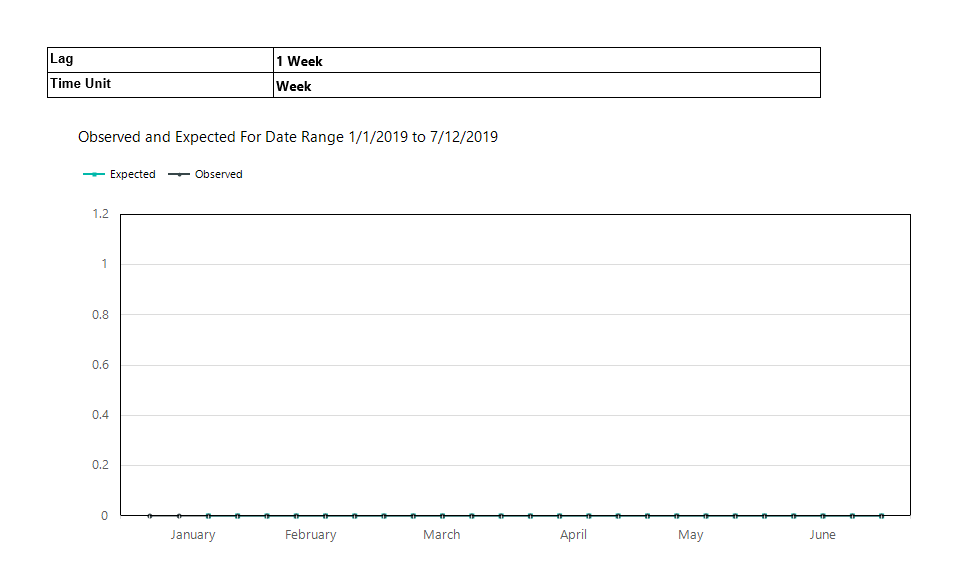The height and width of the screenshot is (587, 974).
Task: Click the 0.4 y-axis value
Action: point(101,415)
